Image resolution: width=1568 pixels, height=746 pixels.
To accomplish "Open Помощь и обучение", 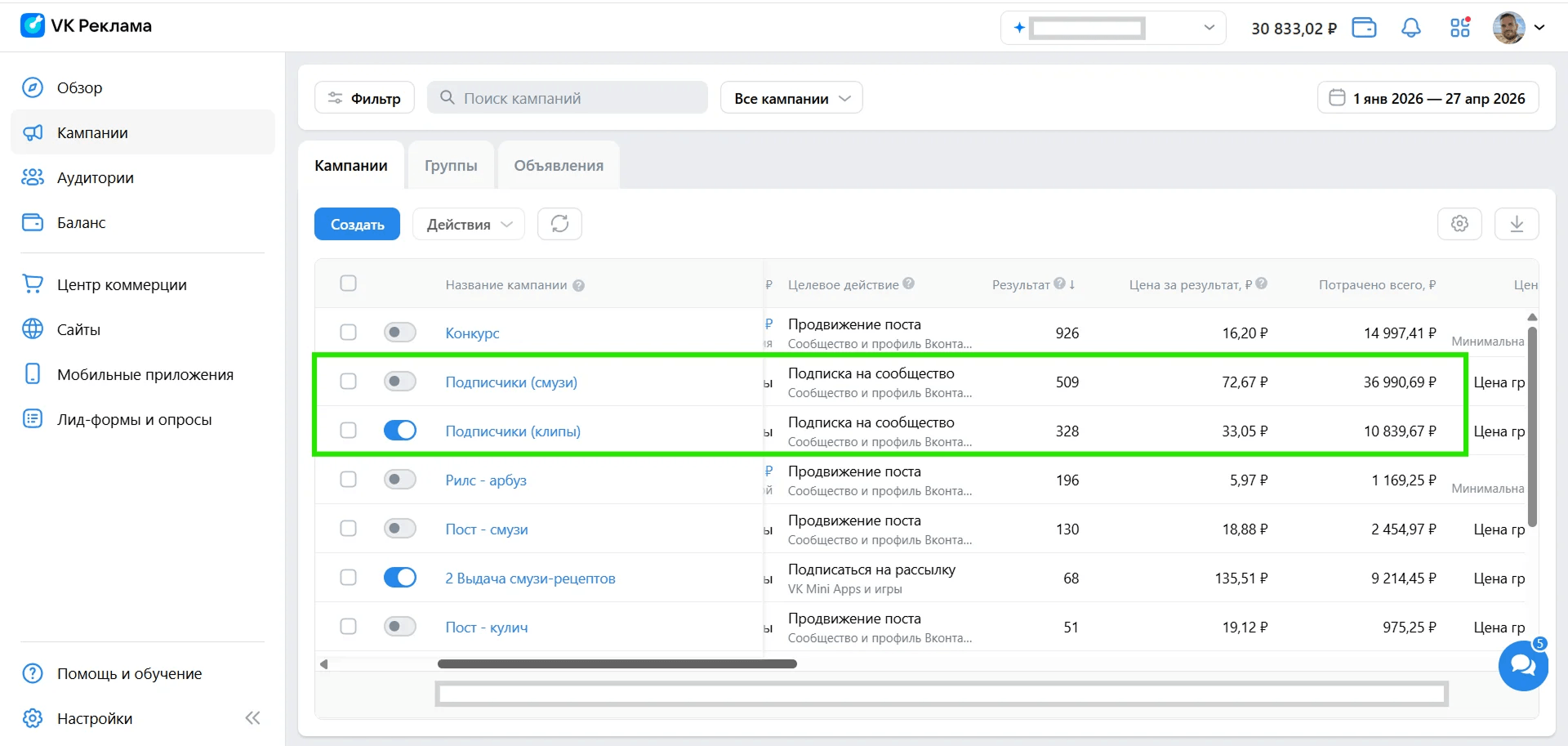I will (x=143, y=673).
